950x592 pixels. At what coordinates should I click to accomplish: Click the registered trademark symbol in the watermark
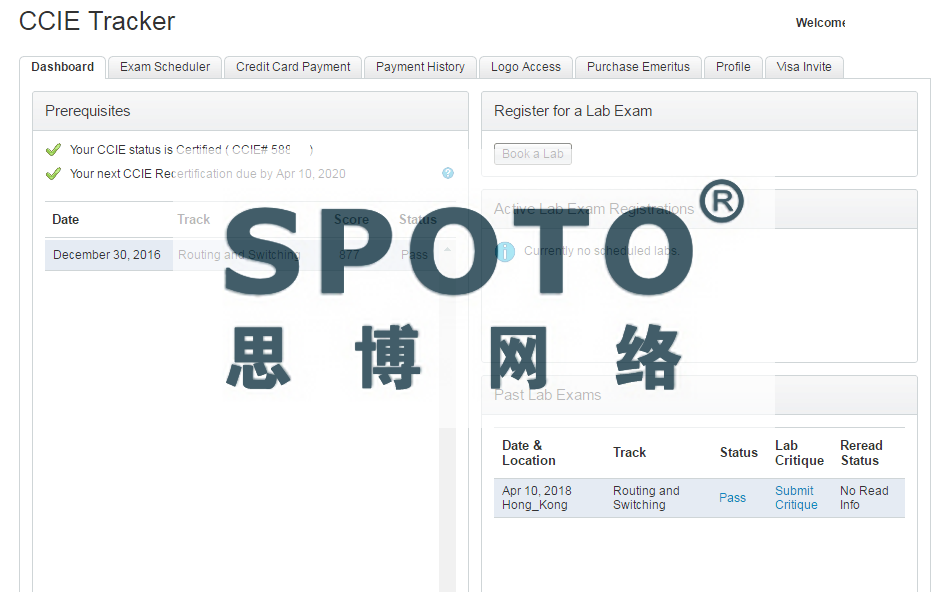pos(721,201)
